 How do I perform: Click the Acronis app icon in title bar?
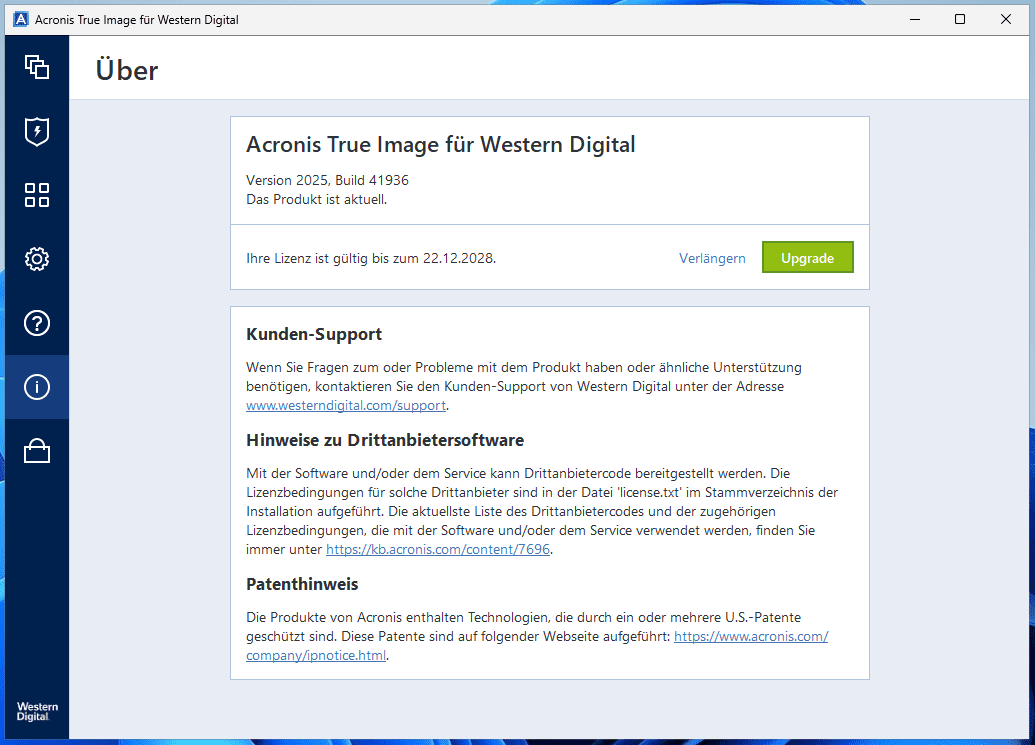[21, 19]
